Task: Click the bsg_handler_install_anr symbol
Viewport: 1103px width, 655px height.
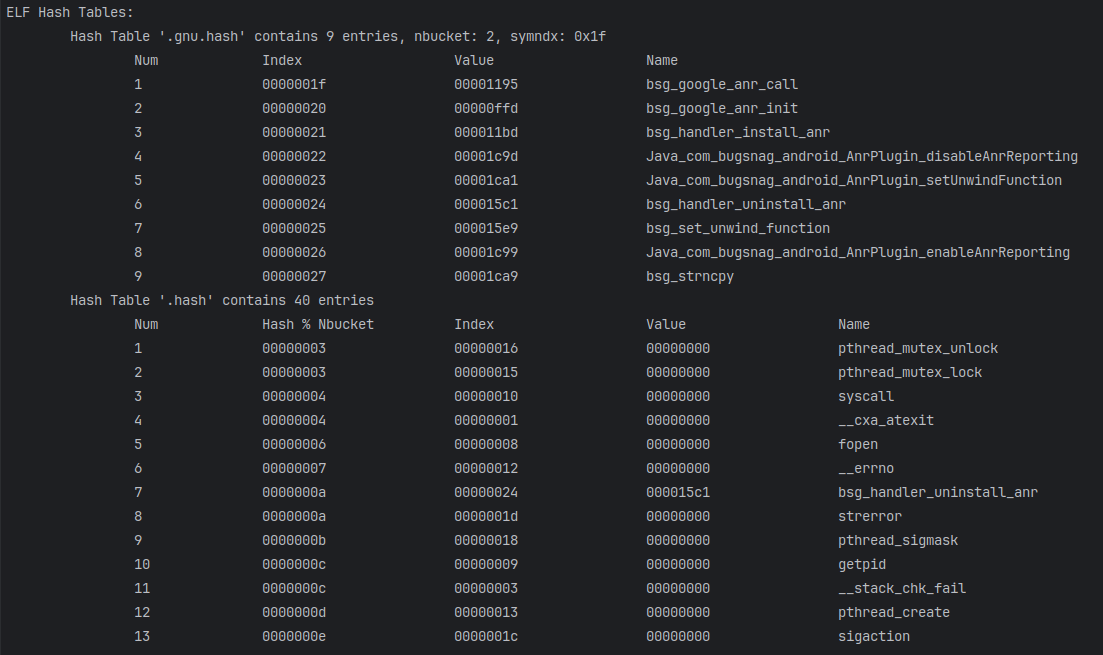Action: pyautogui.click(x=738, y=132)
